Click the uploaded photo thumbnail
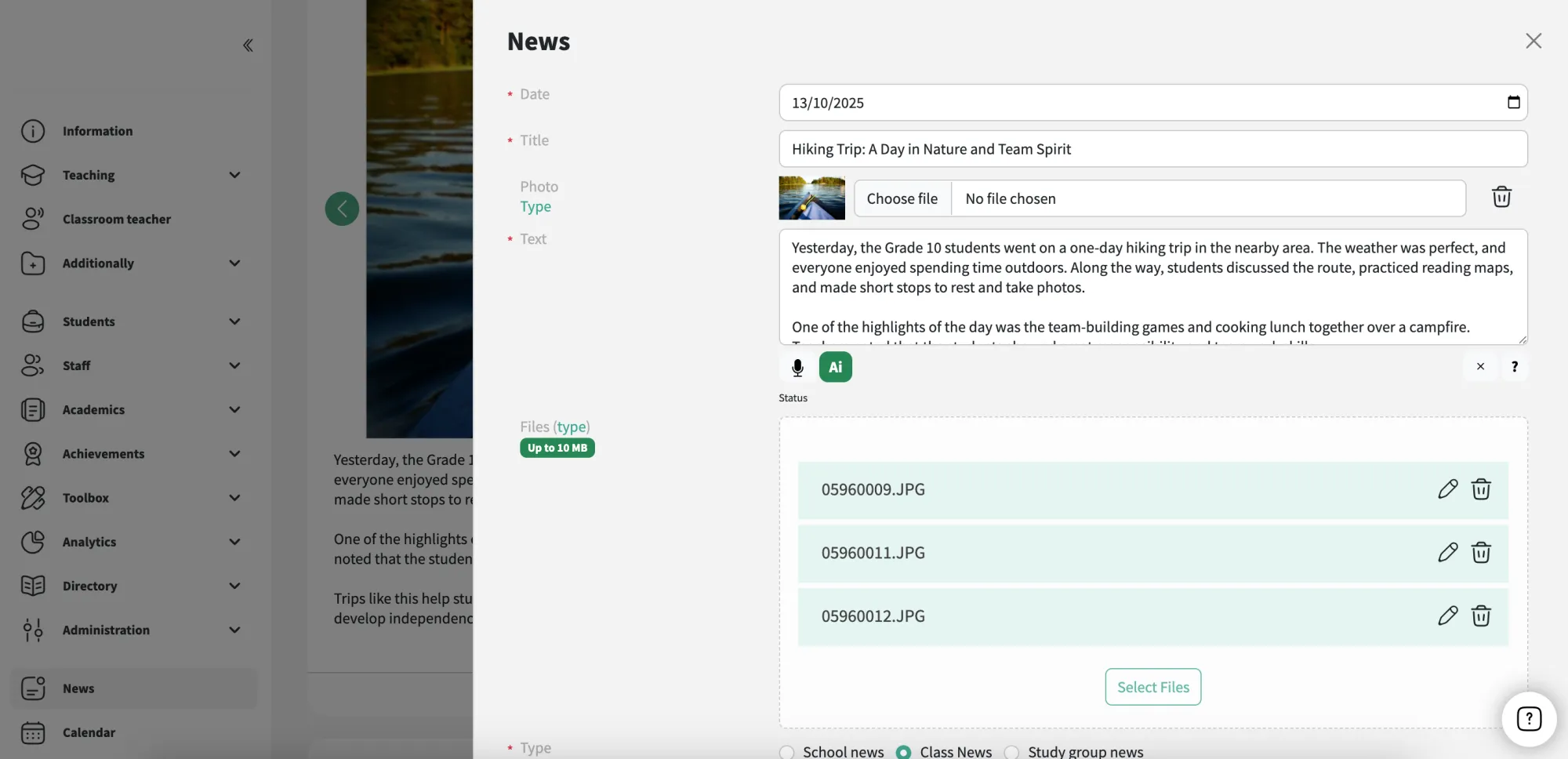Screen dimensions: 1568x759 coord(811,198)
